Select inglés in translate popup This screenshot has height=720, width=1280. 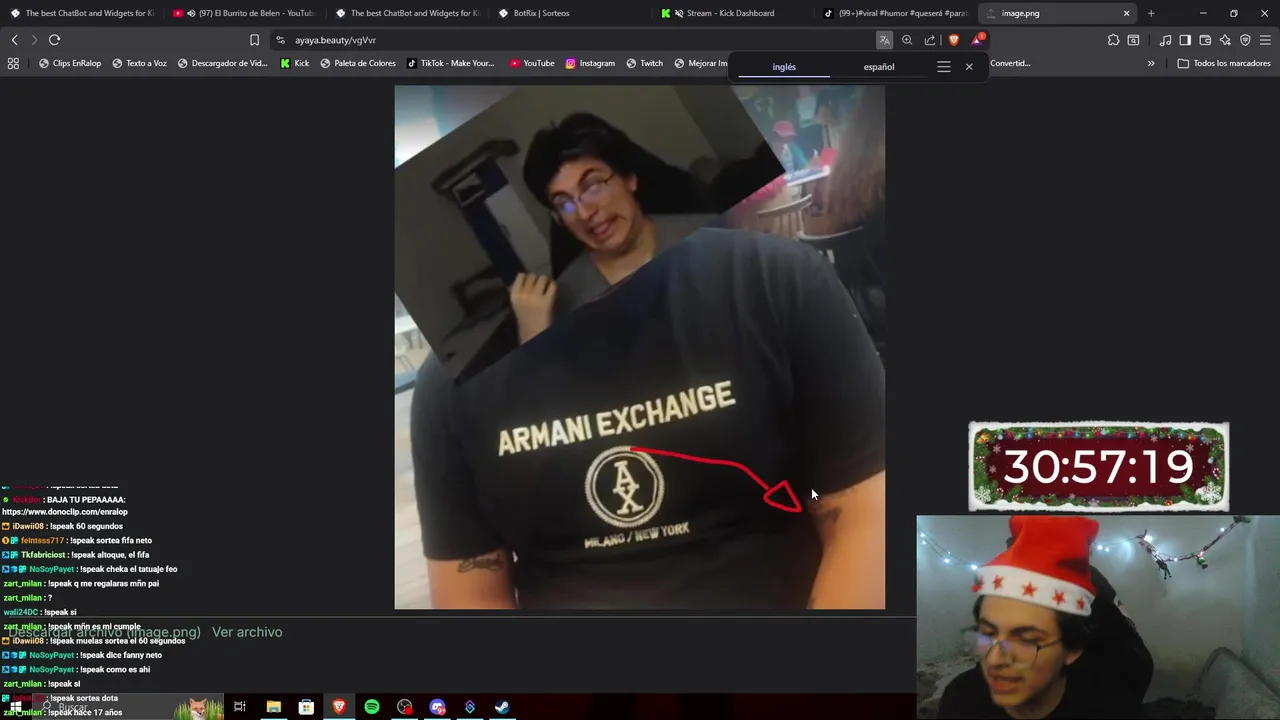pyautogui.click(x=784, y=67)
